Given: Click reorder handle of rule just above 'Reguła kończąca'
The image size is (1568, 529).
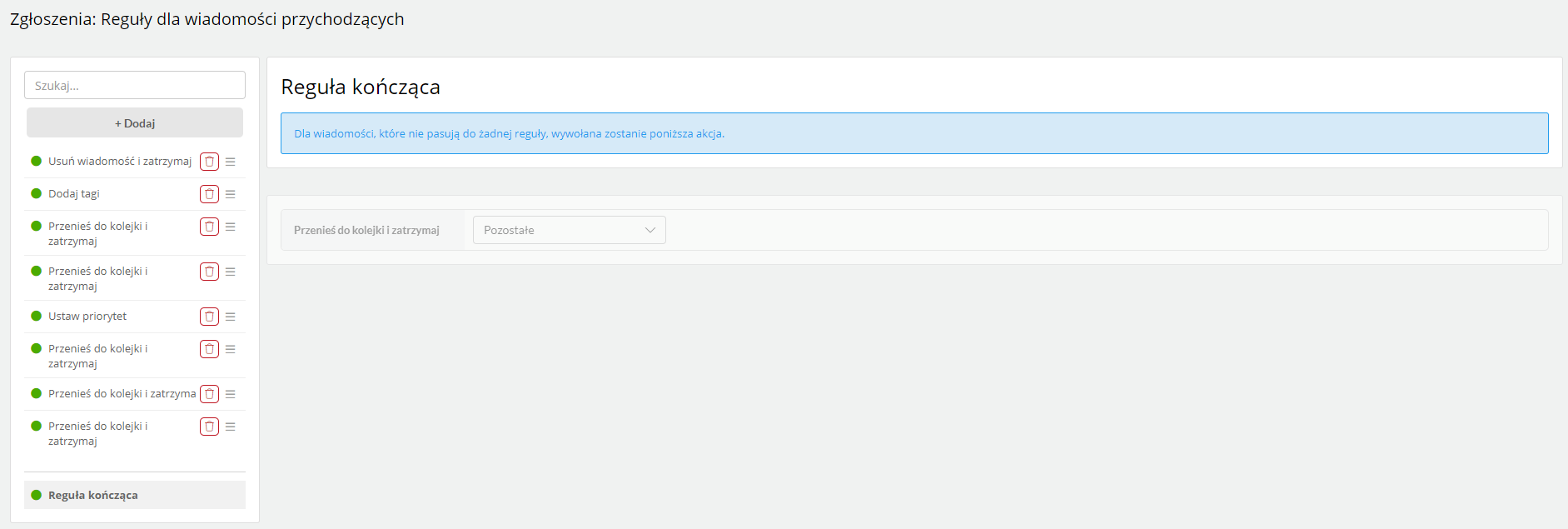Looking at the screenshot, I should tap(231, 427).
